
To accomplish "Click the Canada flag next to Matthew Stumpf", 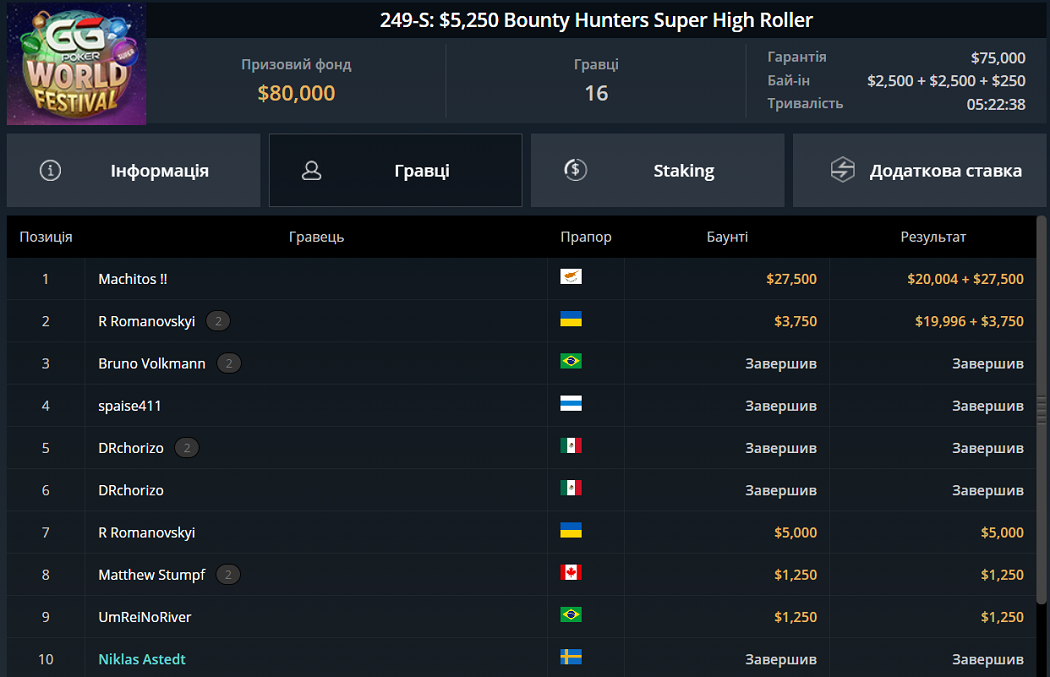I will point(571,573).
